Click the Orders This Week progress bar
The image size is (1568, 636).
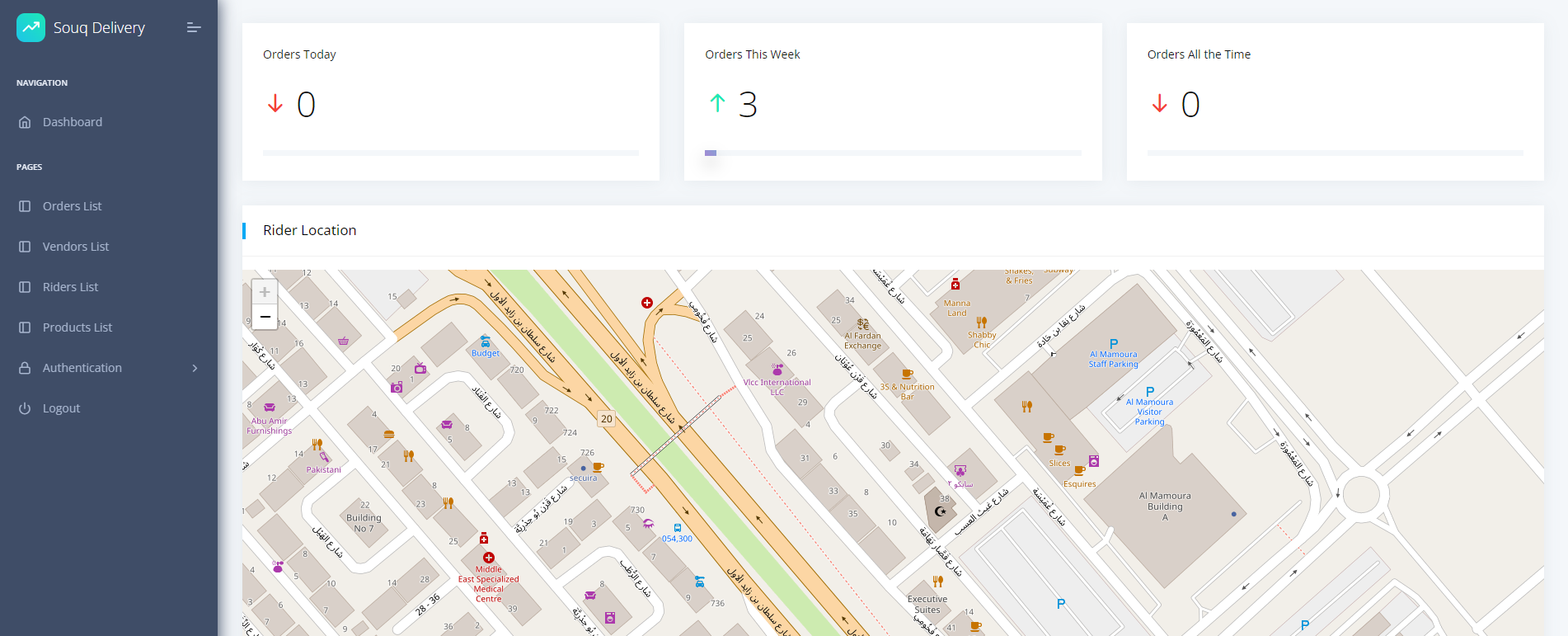[x=893, y=153]
